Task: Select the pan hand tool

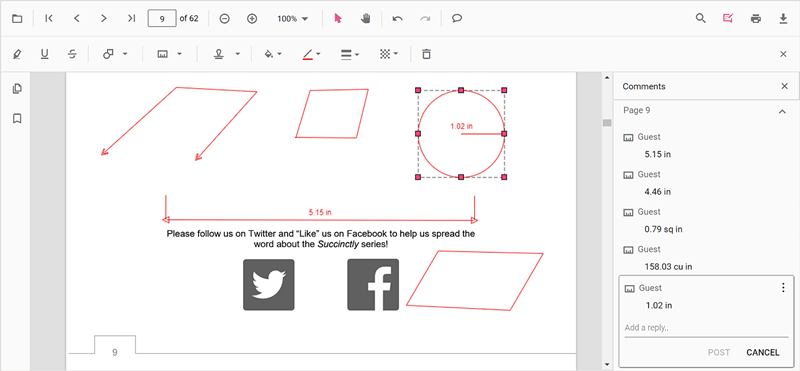Action: (x=365, y=19)
